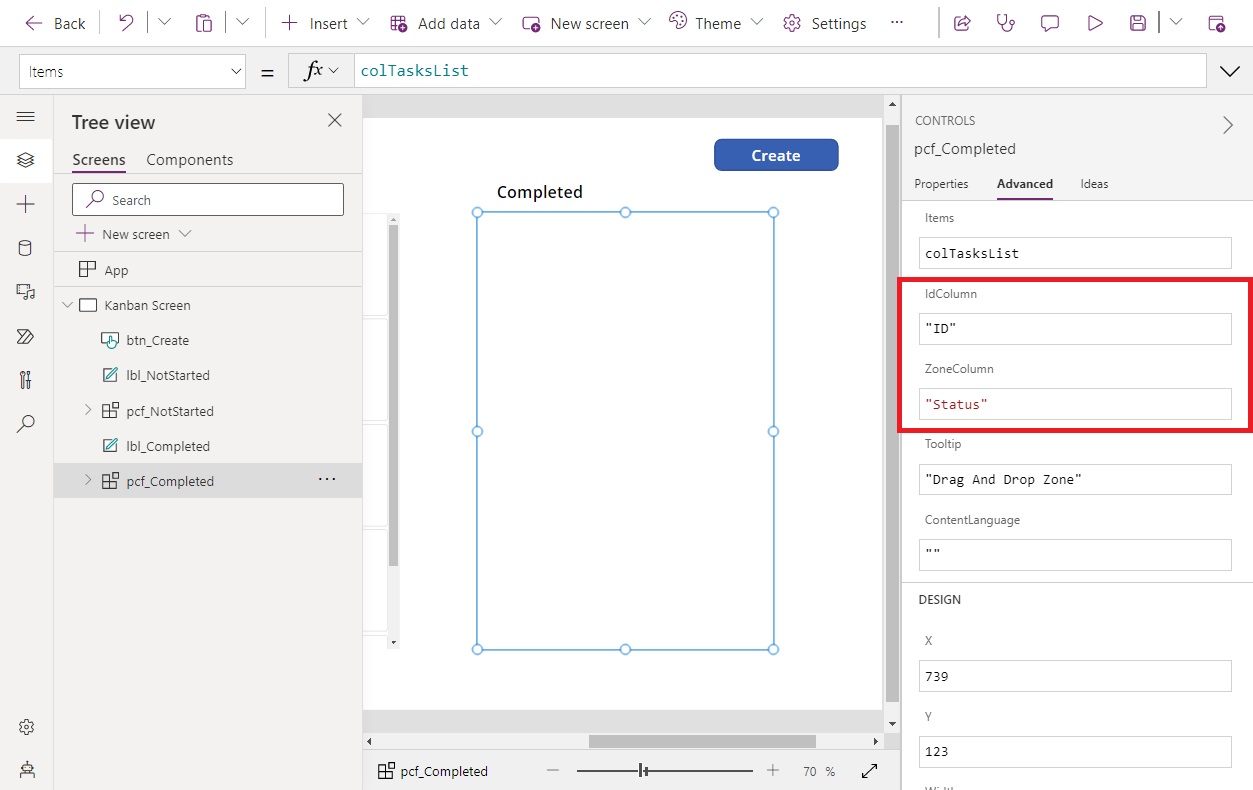The width and height of the screenshot is (1253, 790).
Task: Share the app via the share icon
Action: pyautogui.click(x=961, y=22)
